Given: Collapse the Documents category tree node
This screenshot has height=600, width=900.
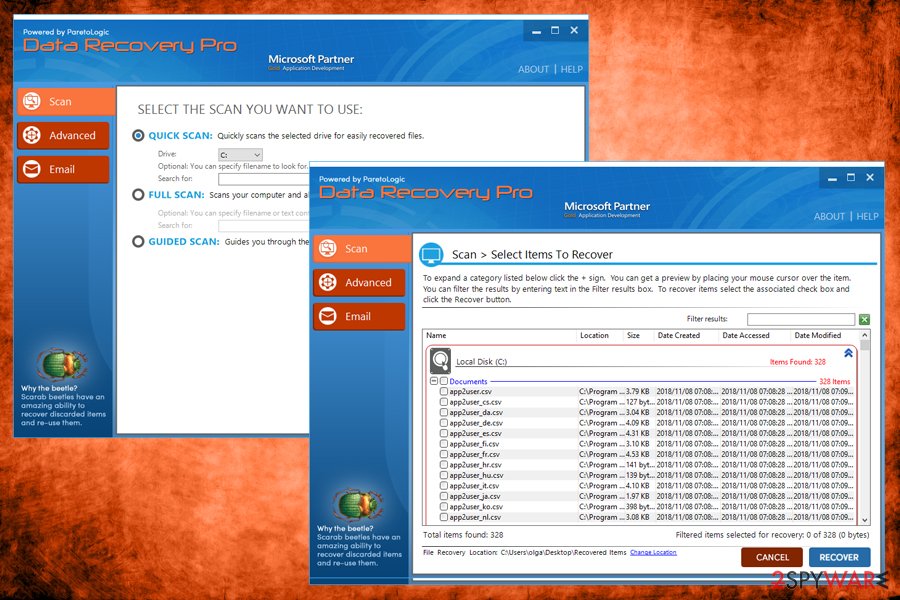Looking at the screenshot, I should (434, 381).
